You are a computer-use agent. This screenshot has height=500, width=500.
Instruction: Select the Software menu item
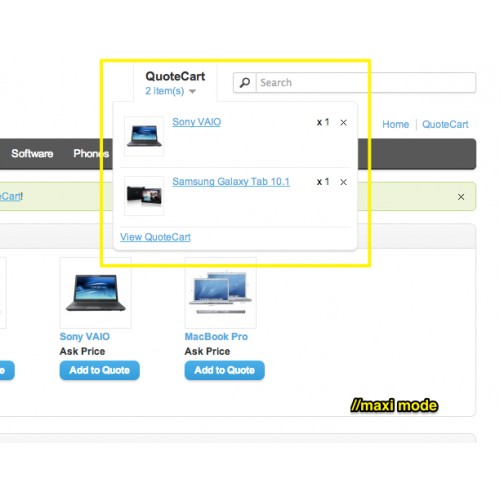pos(32,153)
